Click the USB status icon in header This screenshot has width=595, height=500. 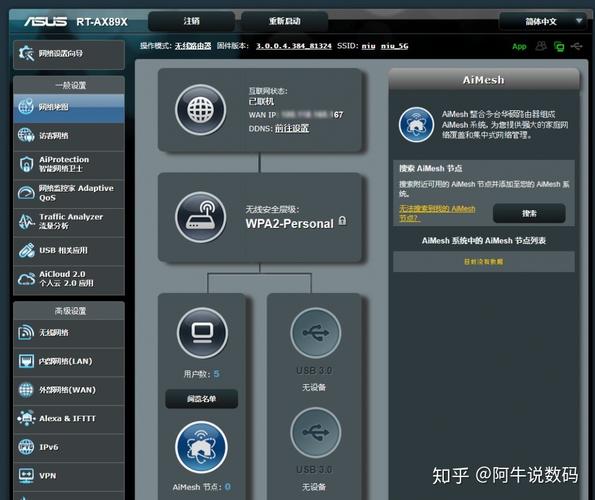pyautogui.click(x=576, y=46)
